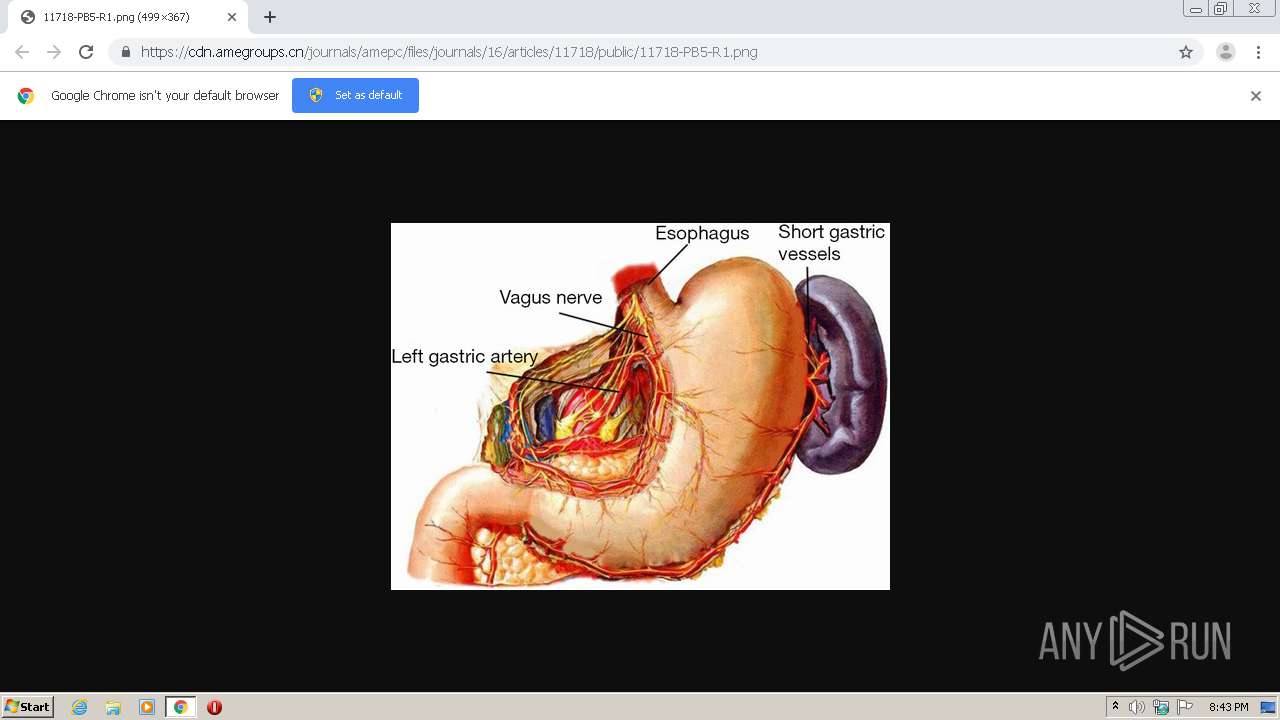Open the Chrome three-dot menu

click(x=1258, y=52)
